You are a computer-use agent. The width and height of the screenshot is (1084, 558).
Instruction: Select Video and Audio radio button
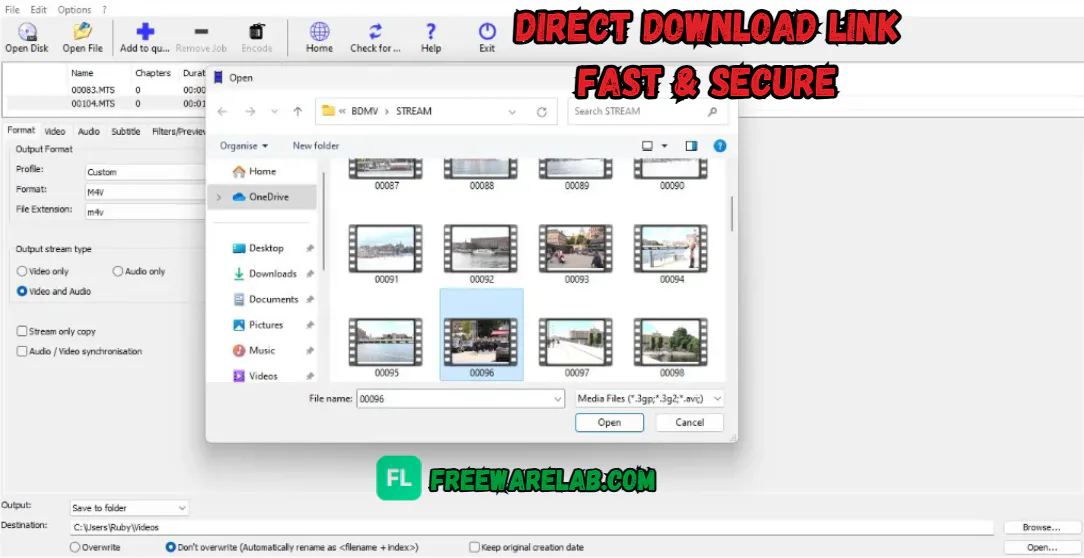click(22, 292)
